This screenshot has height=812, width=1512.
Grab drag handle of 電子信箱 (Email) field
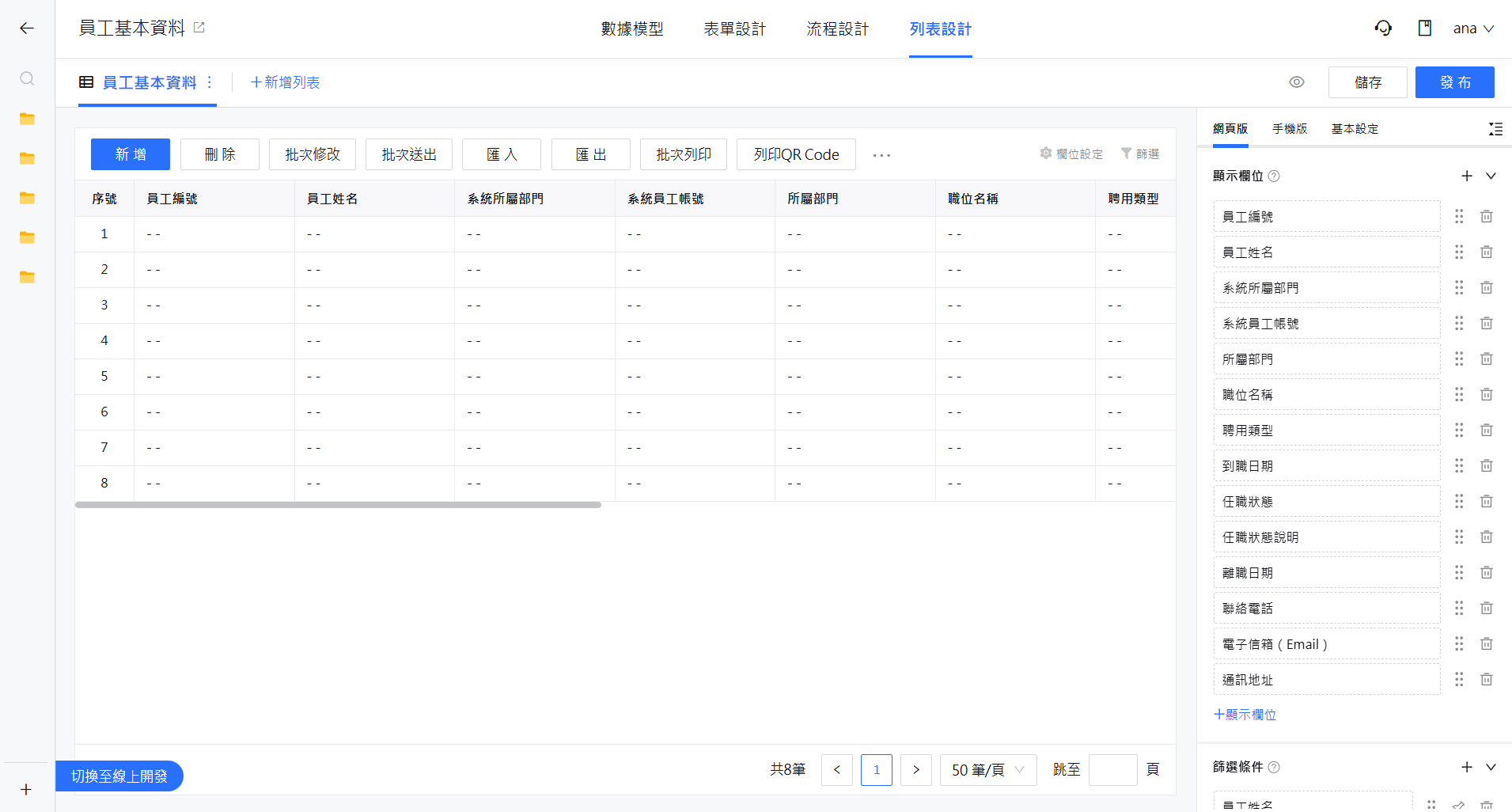pos(1459,643)
